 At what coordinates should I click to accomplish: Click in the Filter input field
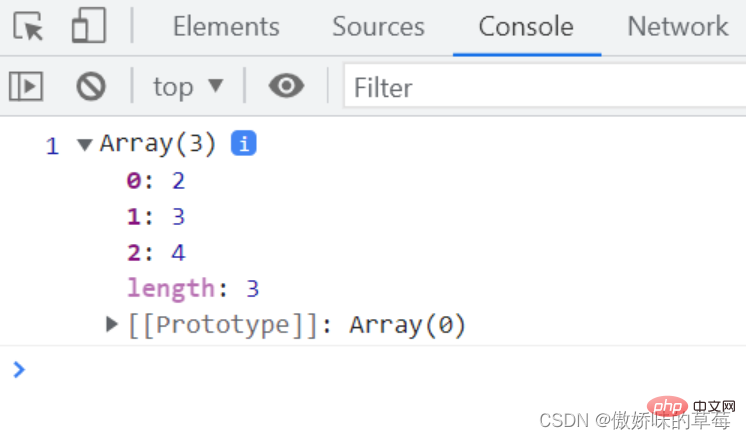pyautogui.click(x=540, y=88)
